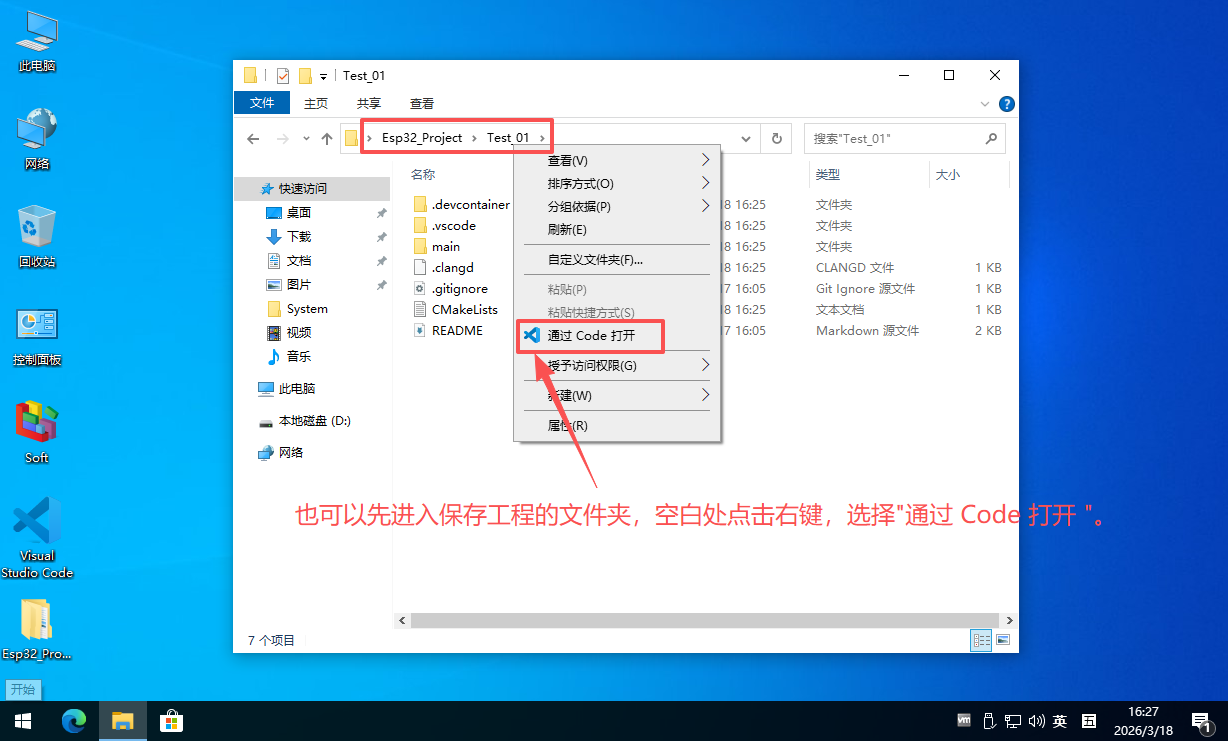Click the Explorer help question mark icon
Viewport: 1228px width, 741px height.
coord(1007,104)
